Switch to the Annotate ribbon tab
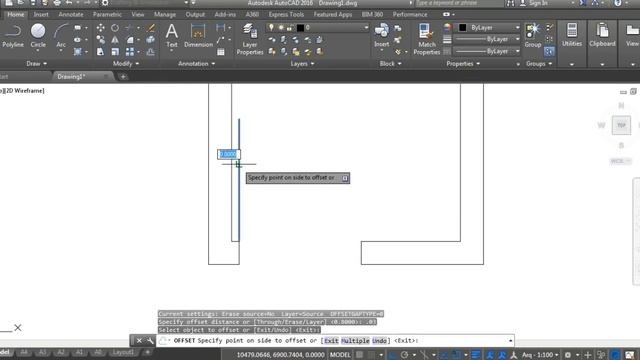The height and width of the screenshot is (360, 640). (x=71, y=14)
